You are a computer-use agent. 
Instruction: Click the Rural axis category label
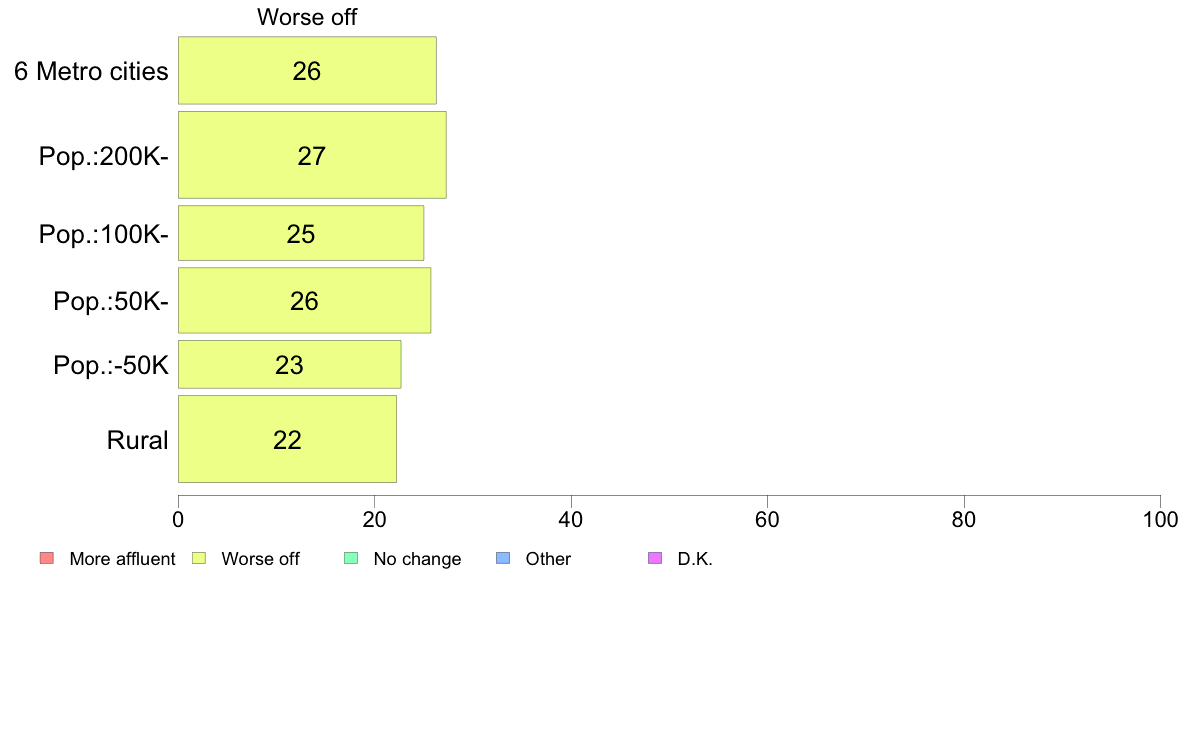[137, 440]
